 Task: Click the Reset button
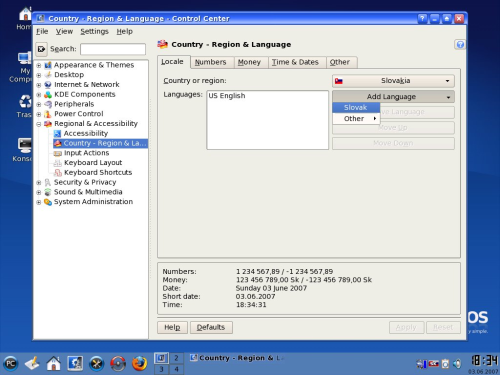(443, 327)
